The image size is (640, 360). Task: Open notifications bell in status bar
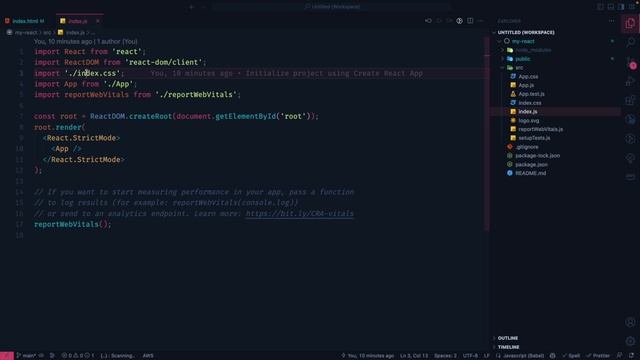pyautogui.click(x=631, y=356)
